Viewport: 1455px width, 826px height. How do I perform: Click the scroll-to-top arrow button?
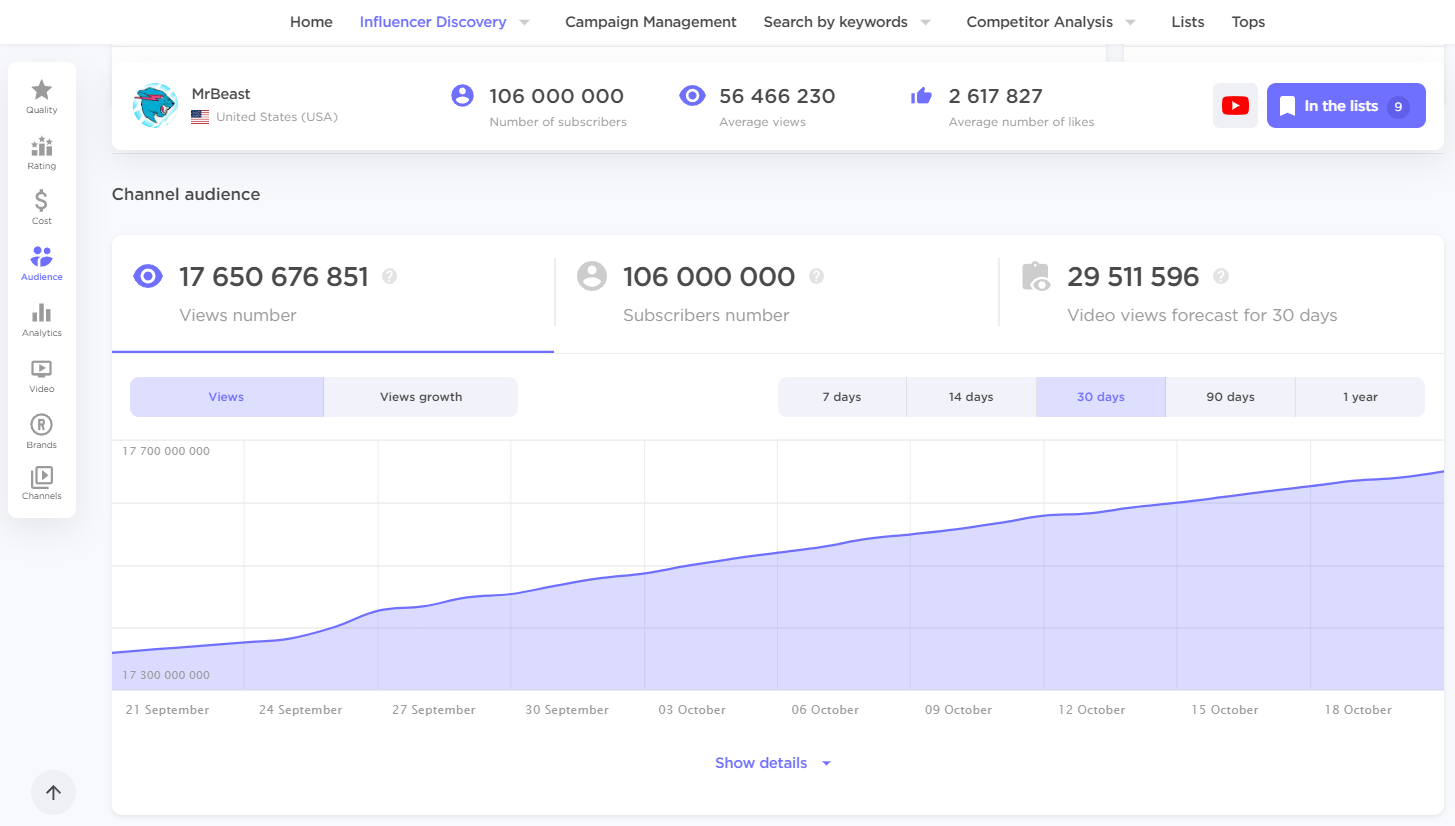pyautogui.click(x=53, y=793)
